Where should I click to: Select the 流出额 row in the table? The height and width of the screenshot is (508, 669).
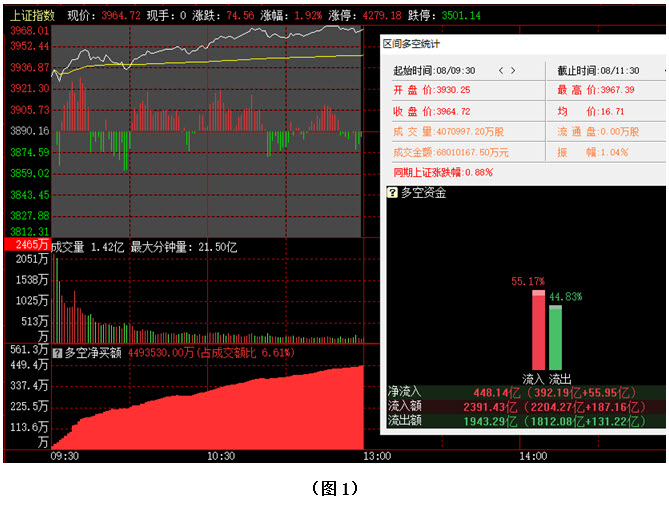pos(525,422)
